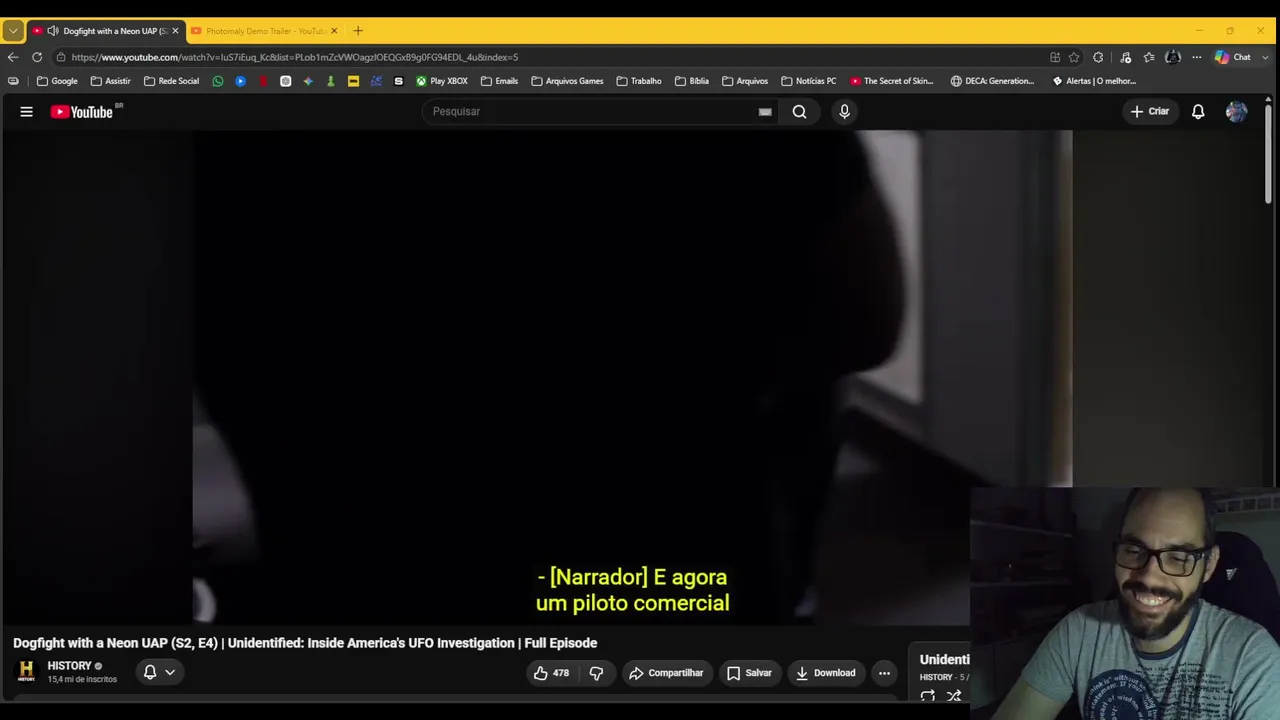Close the Dogfight with a Neon UAP tab
Viewport: 1280px width, 720px height.
tap(175, 31)
